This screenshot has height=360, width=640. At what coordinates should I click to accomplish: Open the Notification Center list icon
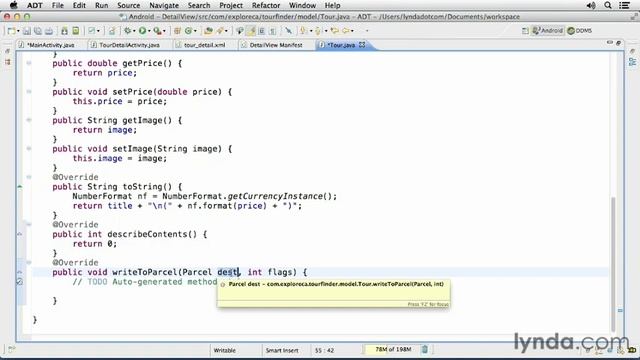point(624,5)
